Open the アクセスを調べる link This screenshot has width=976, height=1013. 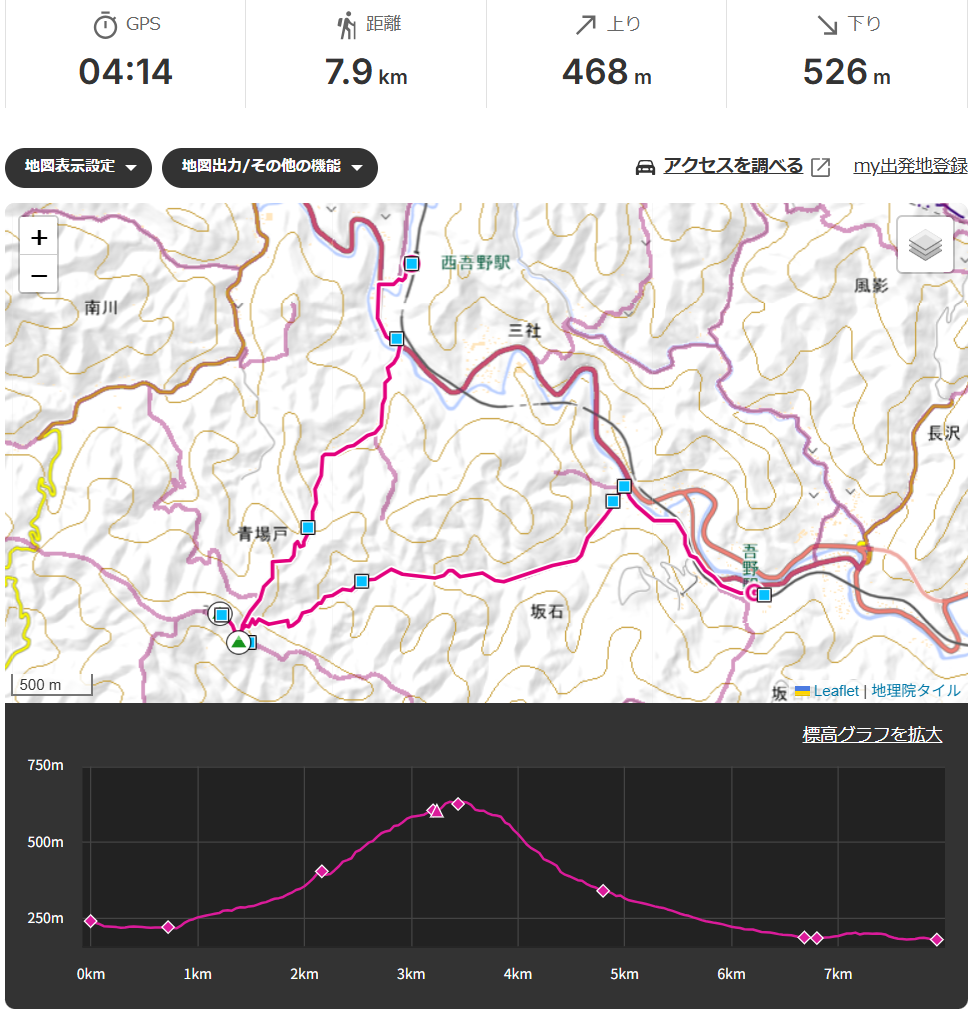(x=733, y=166)
